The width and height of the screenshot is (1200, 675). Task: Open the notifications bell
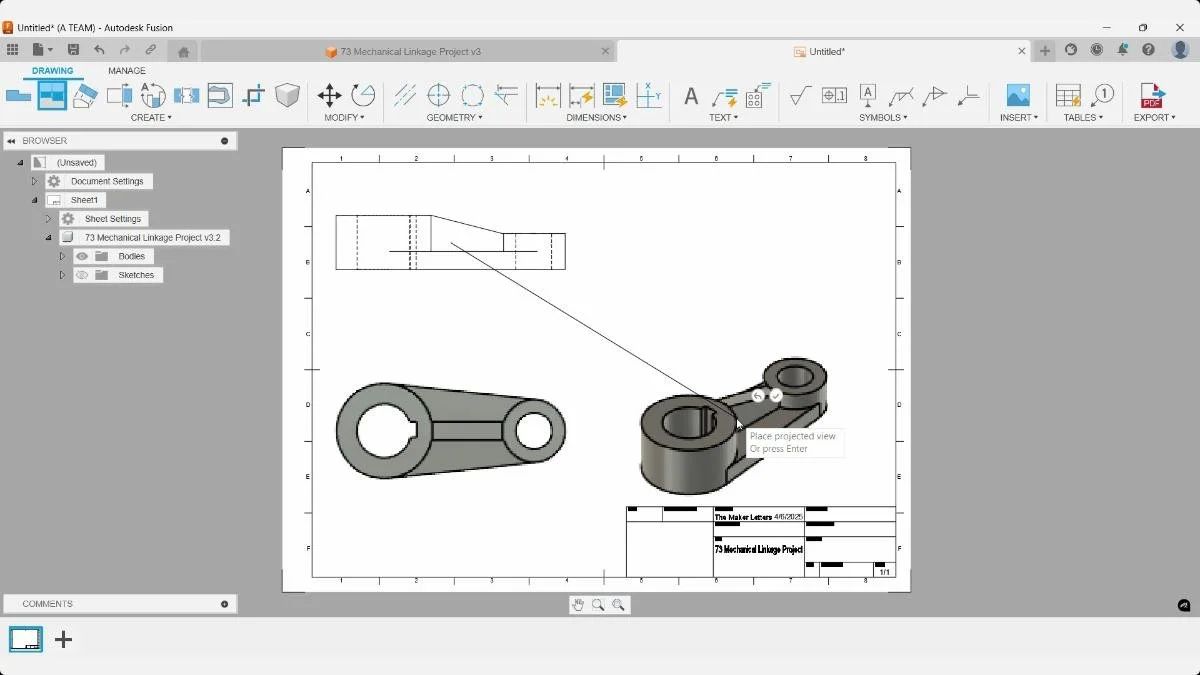click(1122, 50)
